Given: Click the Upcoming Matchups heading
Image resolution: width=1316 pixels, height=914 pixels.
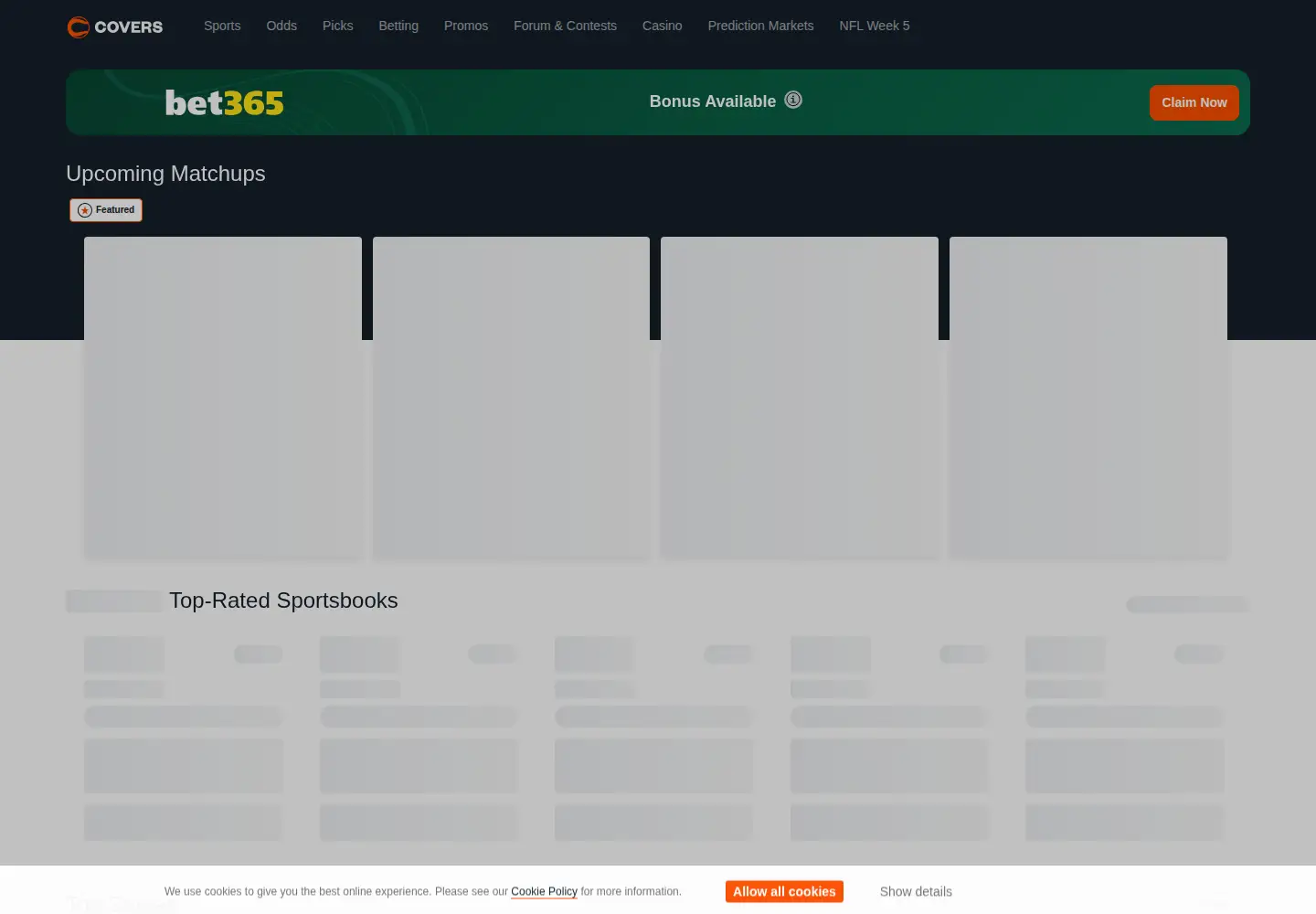Looking at the screenshot, I should (x=165, y=174).
